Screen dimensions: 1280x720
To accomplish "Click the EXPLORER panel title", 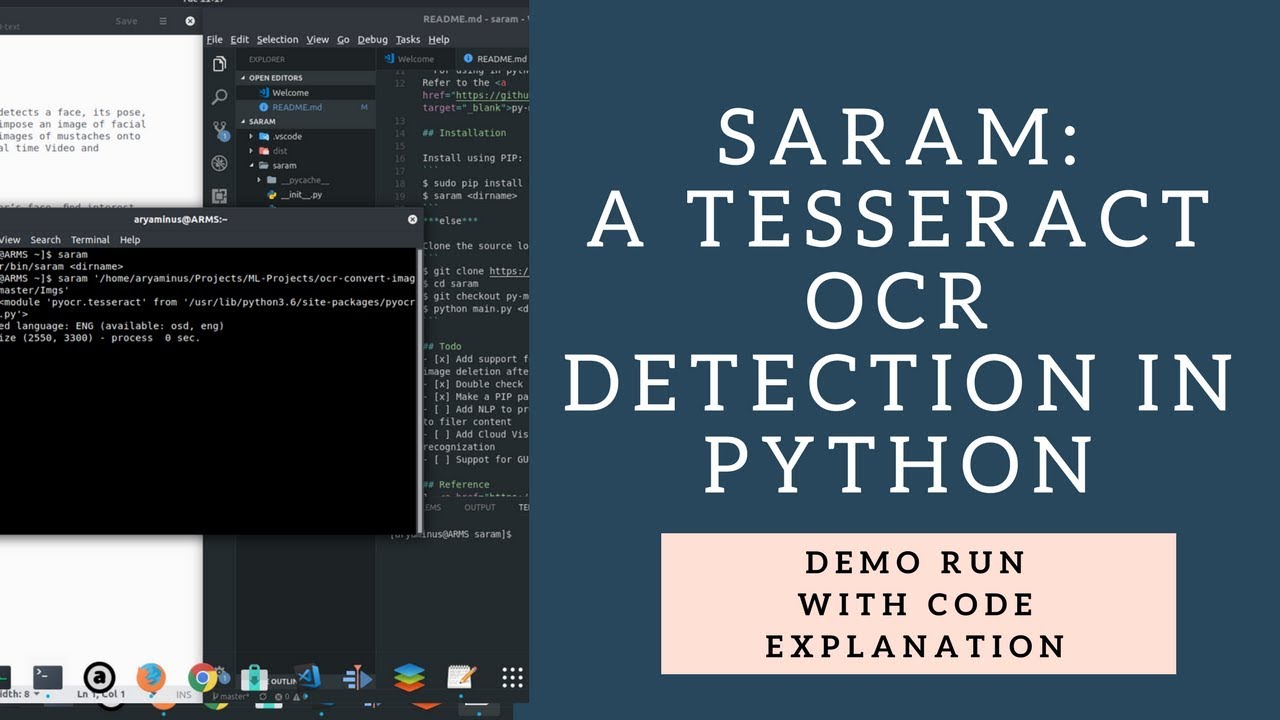I will pyautogui.click(x=267, y=59).
